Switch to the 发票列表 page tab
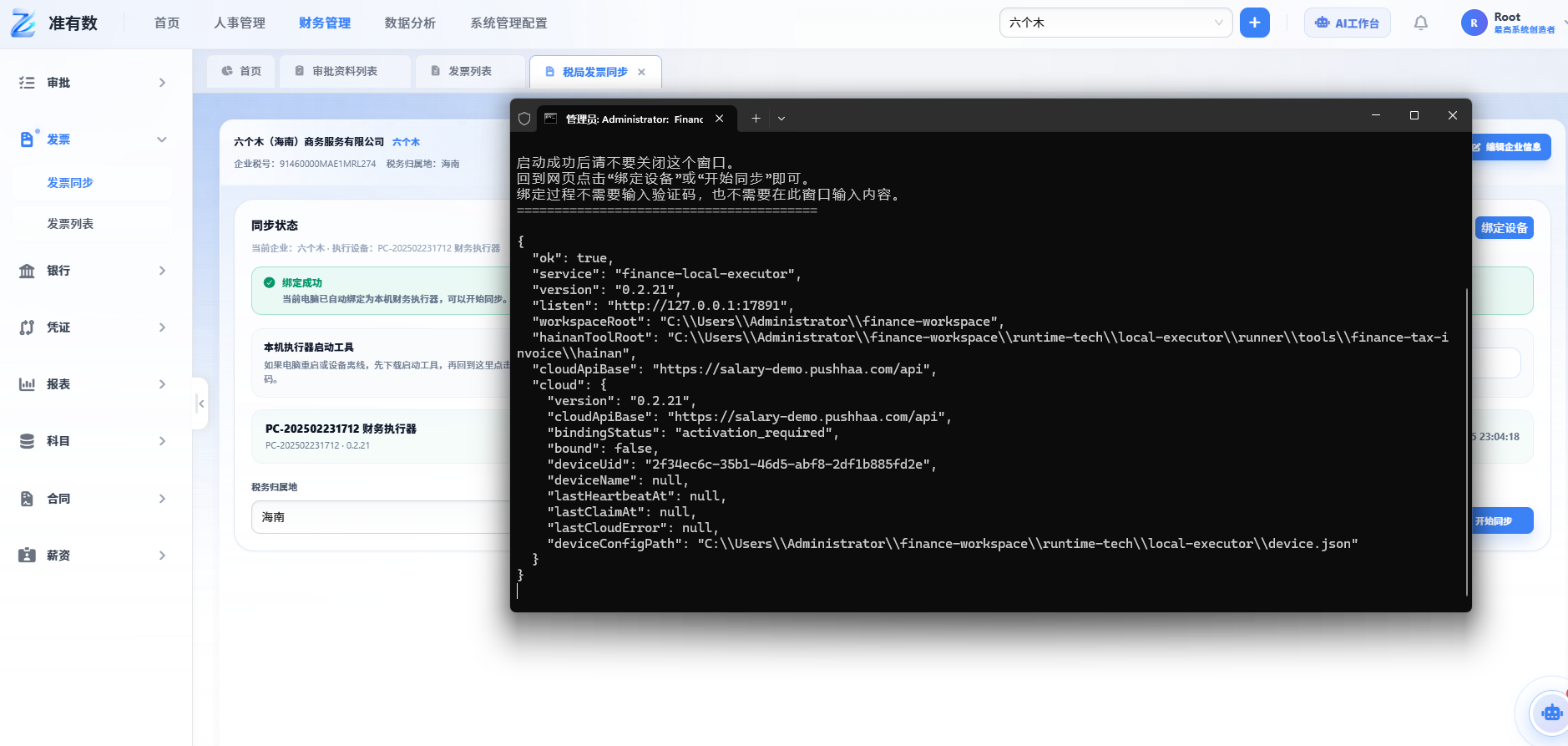 tap(470, 71)
